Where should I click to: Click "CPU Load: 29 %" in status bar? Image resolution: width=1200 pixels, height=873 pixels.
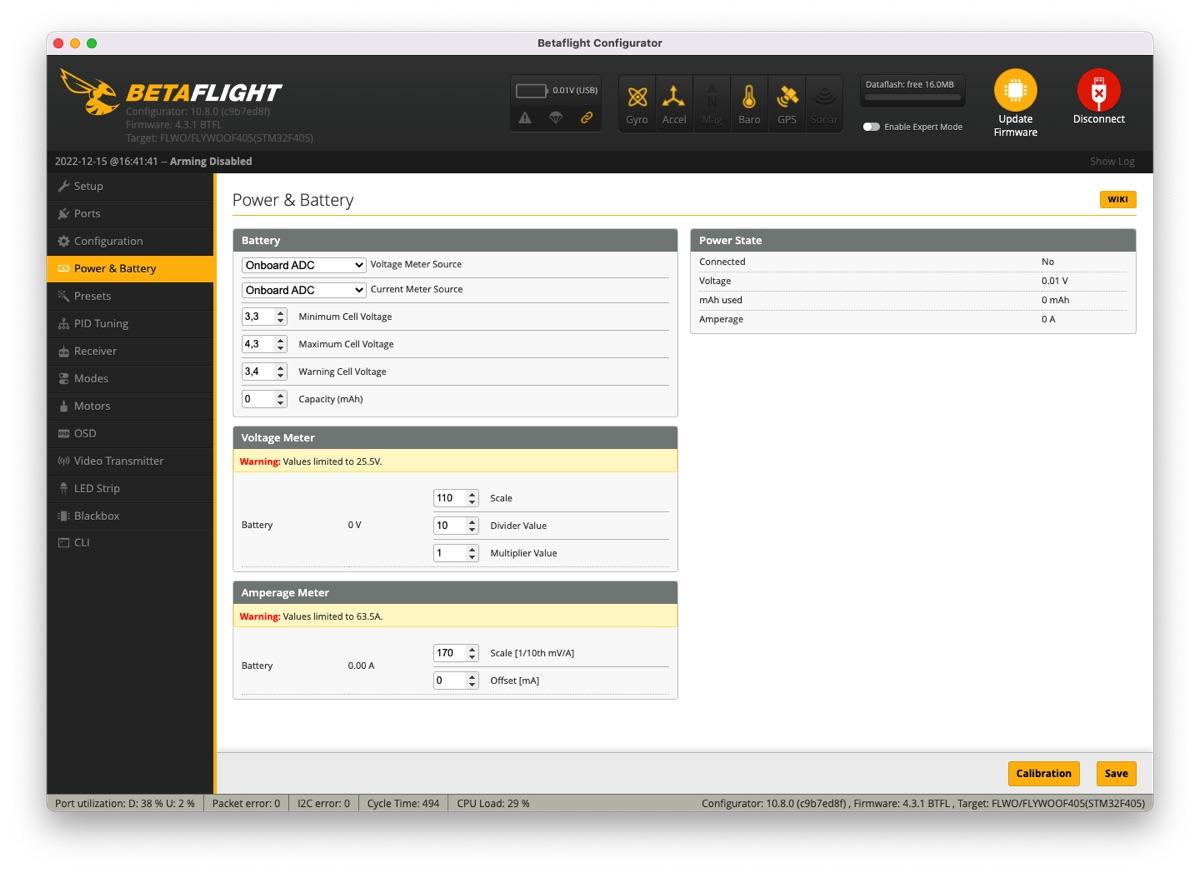coord(493,803)
